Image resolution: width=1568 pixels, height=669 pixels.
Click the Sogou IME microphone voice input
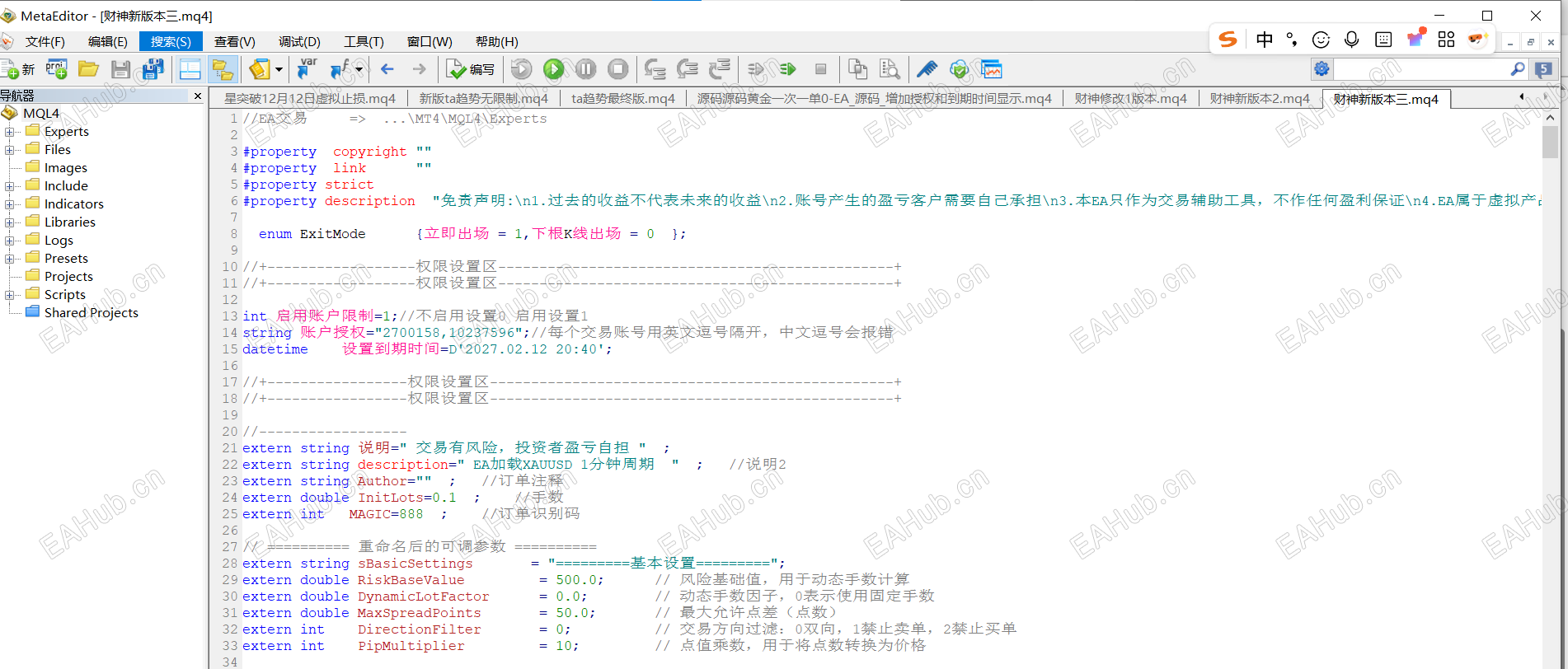tap(1352, 40)
